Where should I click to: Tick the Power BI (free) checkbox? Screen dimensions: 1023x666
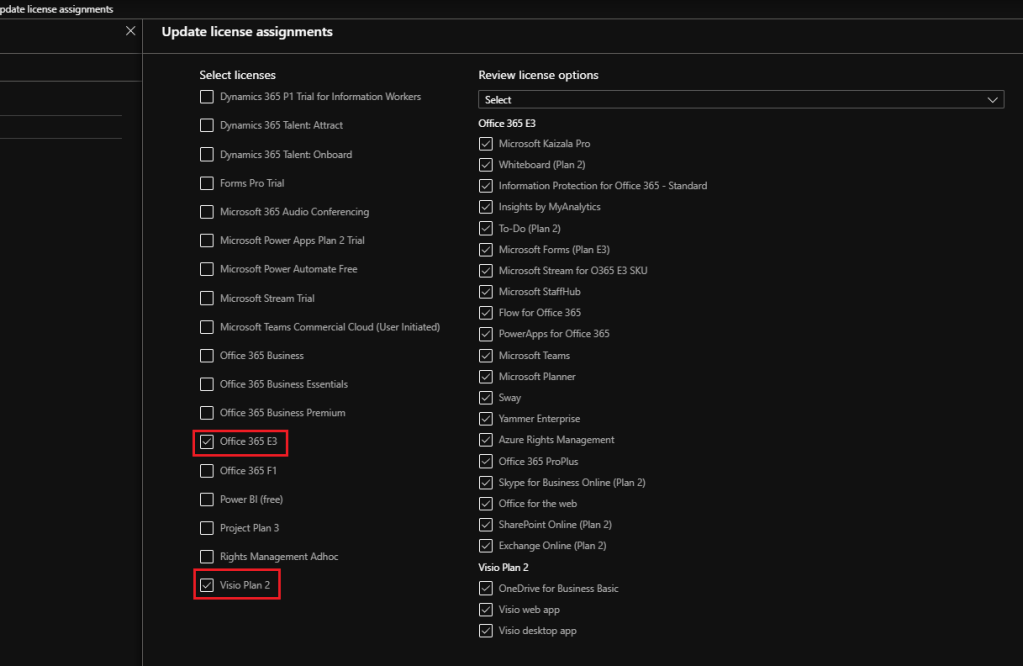pyautogui.click(x=207, y=499)
